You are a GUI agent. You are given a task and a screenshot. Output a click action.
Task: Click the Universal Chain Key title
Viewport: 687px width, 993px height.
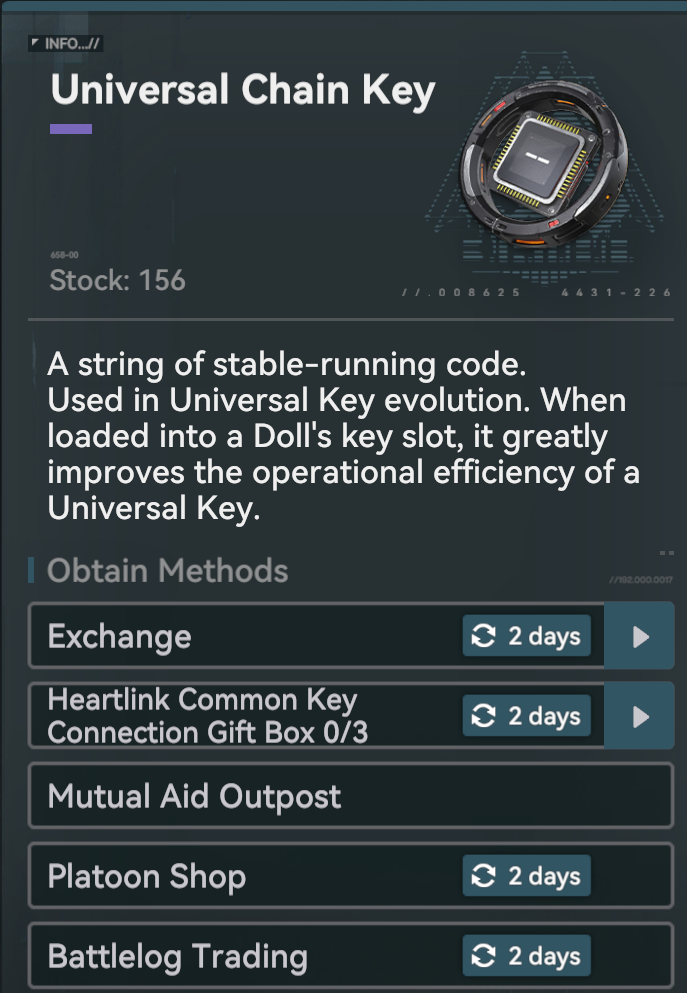[x=243, y=90]
